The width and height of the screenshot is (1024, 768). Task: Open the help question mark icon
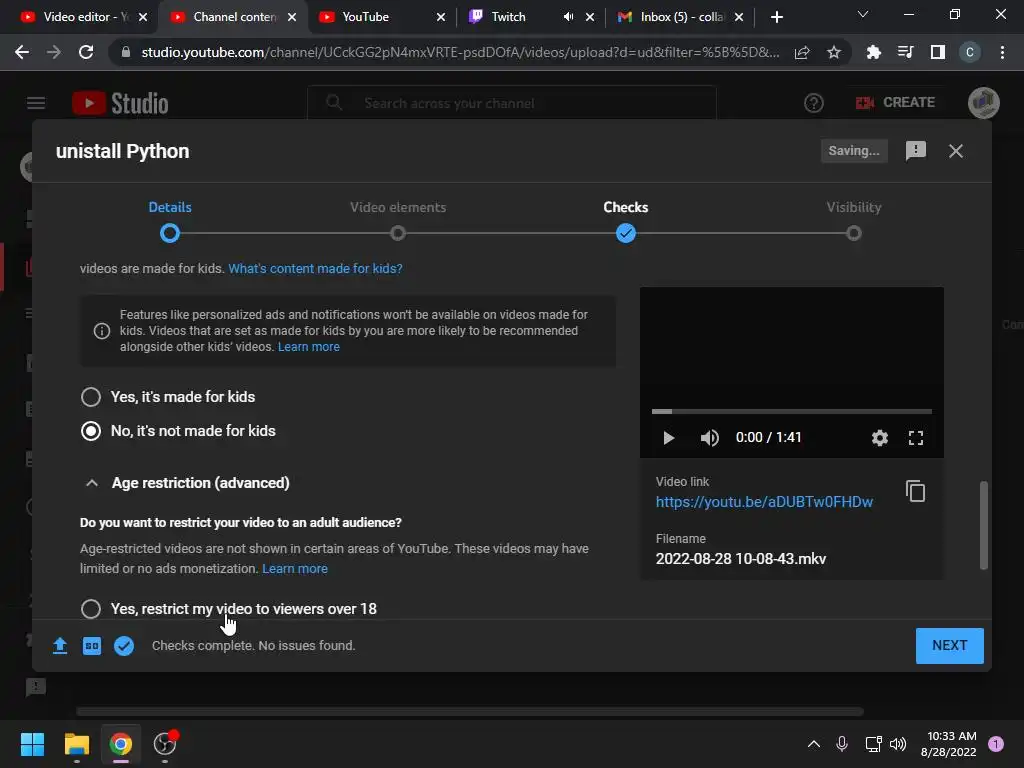[x=814, y=103]
